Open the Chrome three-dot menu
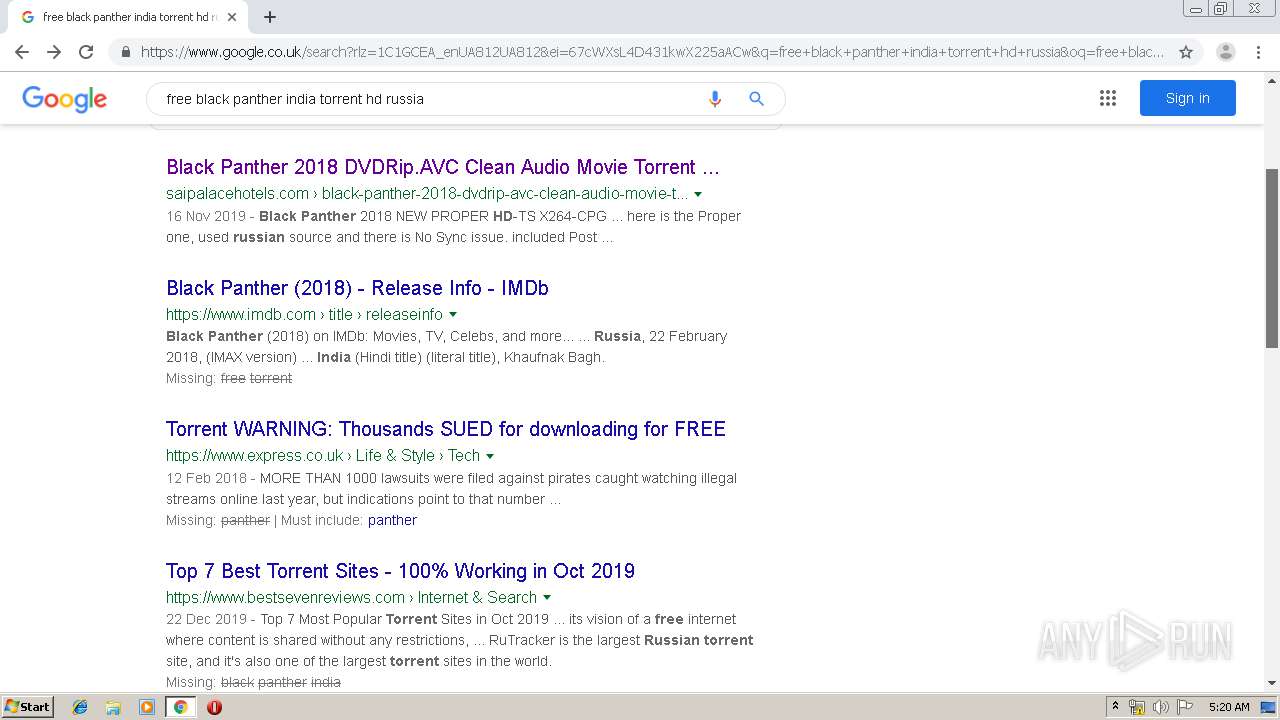Viewport: 1280px width, 720px height. (1259, 52)
